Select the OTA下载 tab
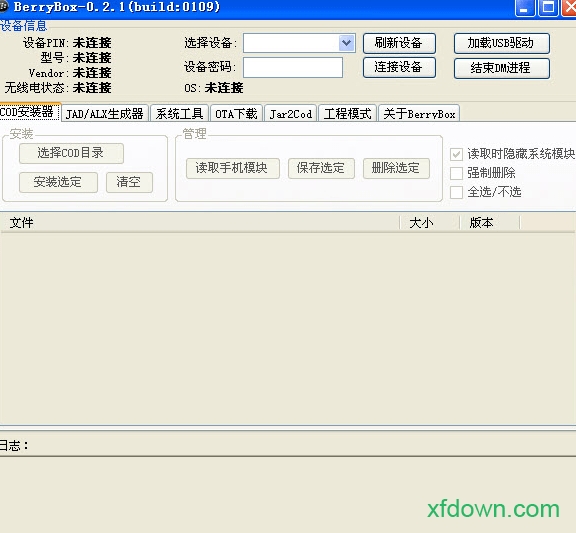Screen dimensions: 576x533 236,114
